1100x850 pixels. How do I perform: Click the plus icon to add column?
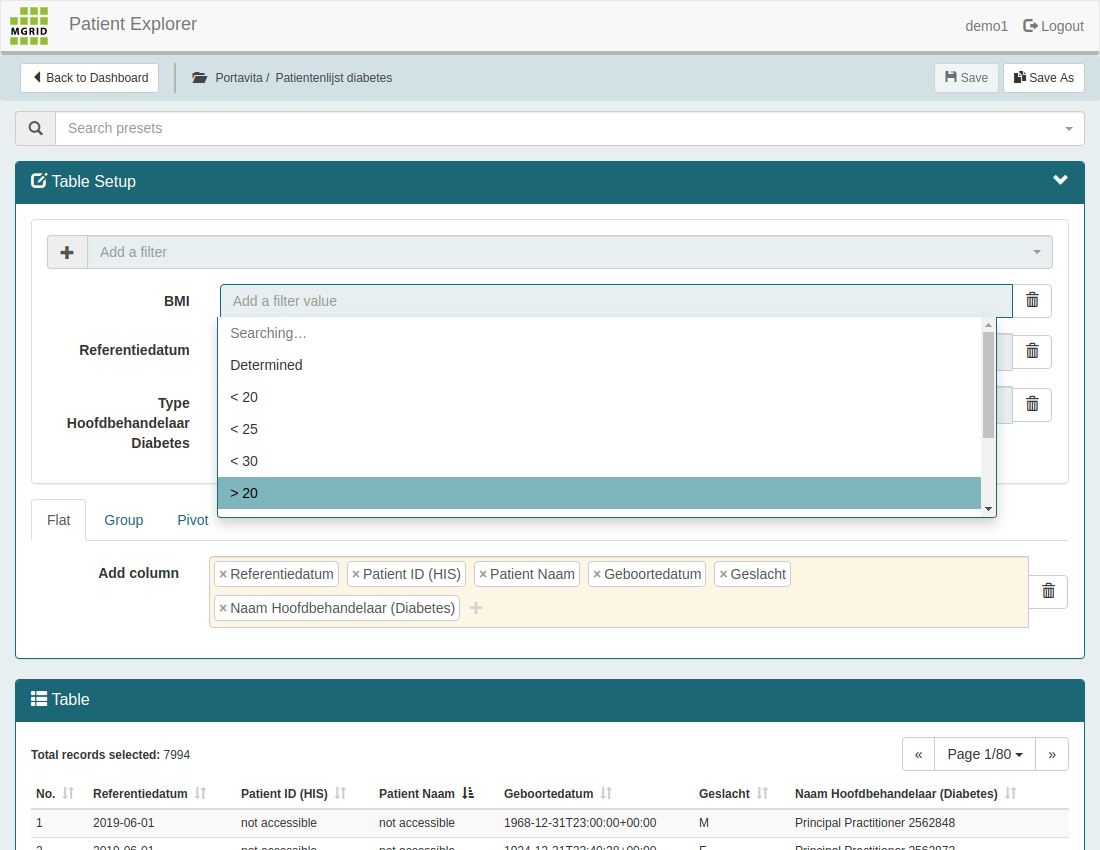[x=476, y=608]
